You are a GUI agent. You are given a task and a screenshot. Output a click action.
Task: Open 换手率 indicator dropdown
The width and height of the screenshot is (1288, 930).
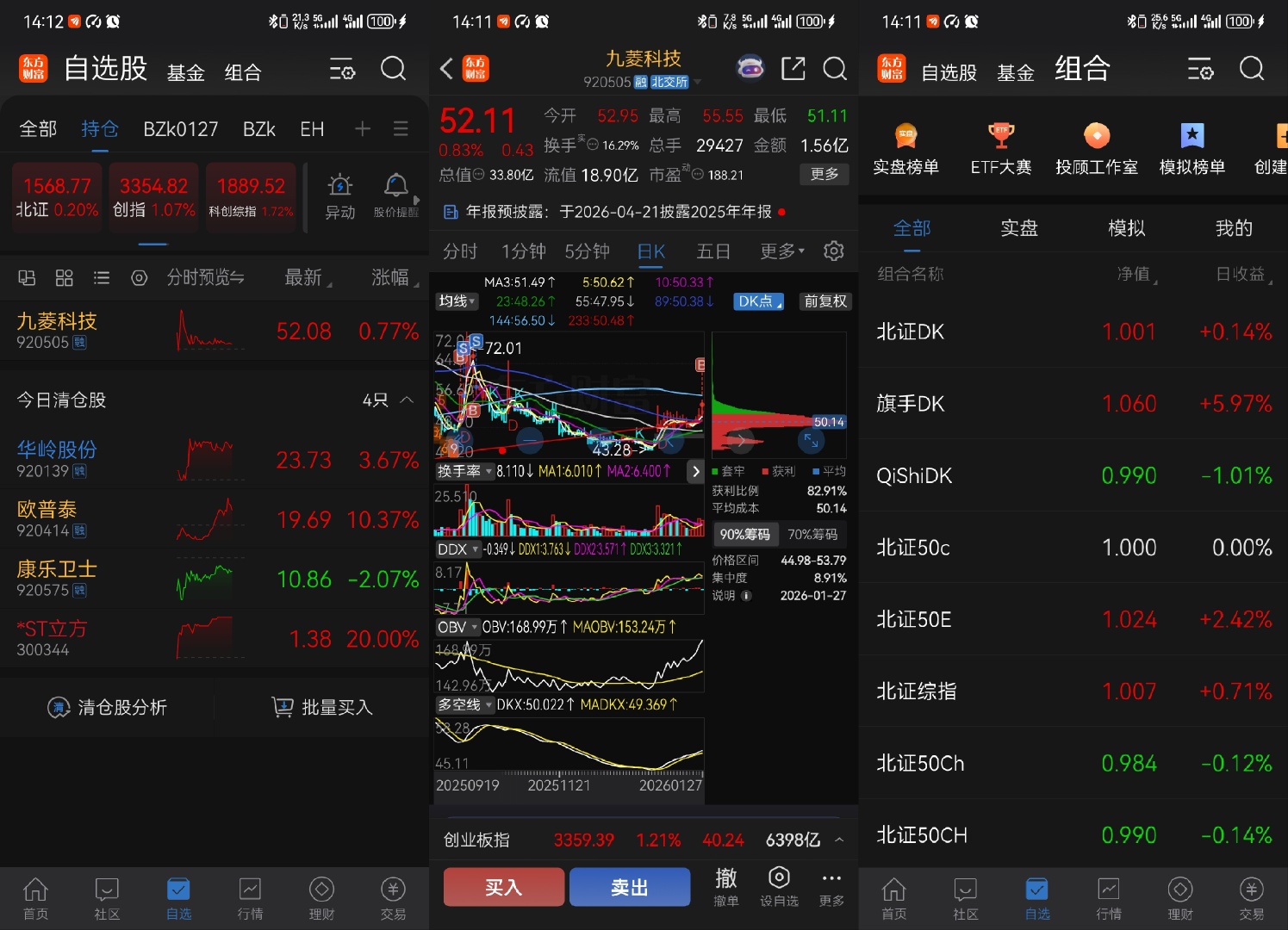464,471
